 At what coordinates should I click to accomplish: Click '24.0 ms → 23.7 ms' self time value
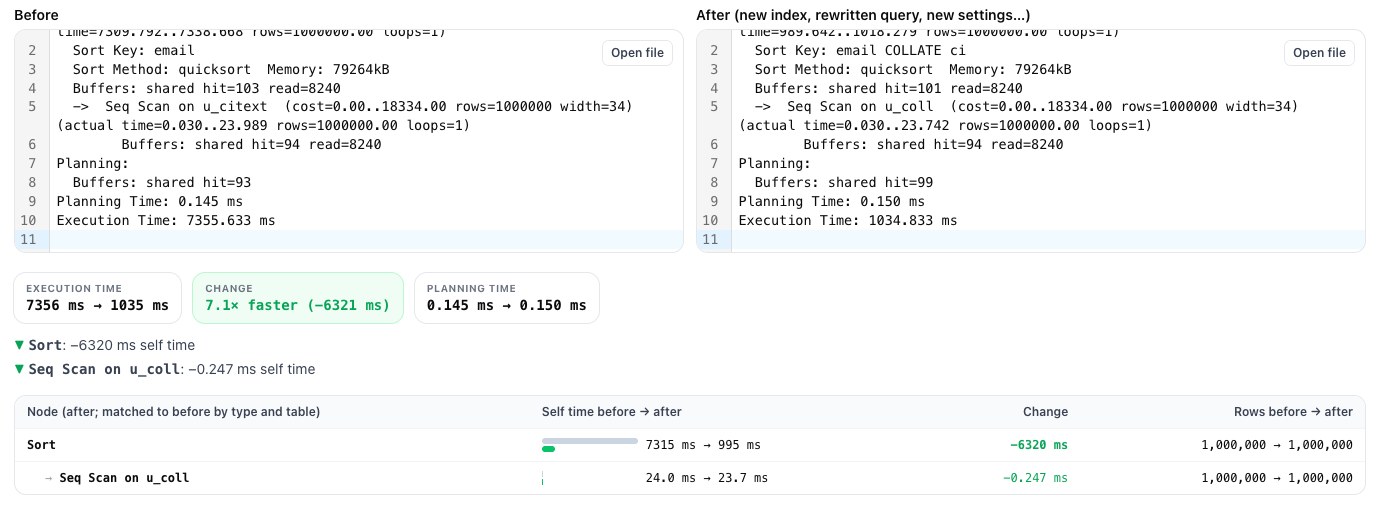(707, 478)
